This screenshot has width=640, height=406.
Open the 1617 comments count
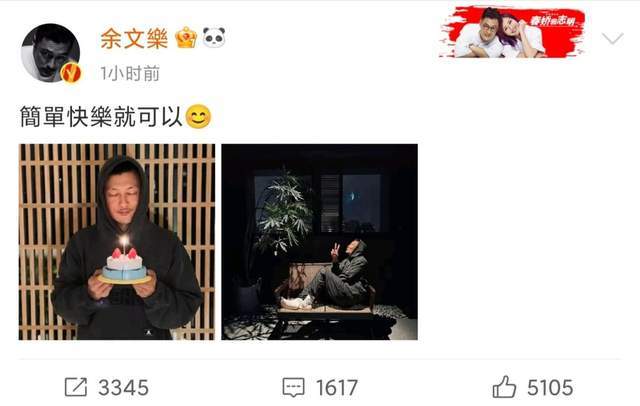click(337, 388)
